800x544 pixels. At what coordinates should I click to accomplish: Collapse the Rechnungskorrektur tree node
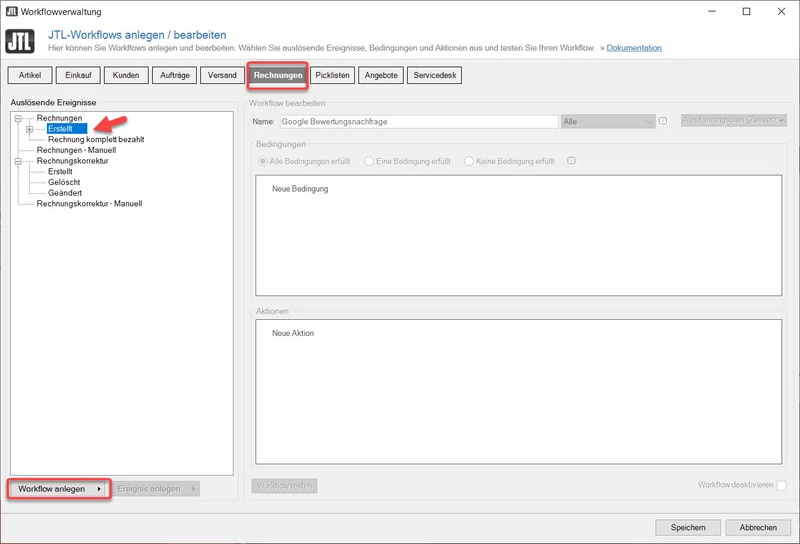pos(18,161)
